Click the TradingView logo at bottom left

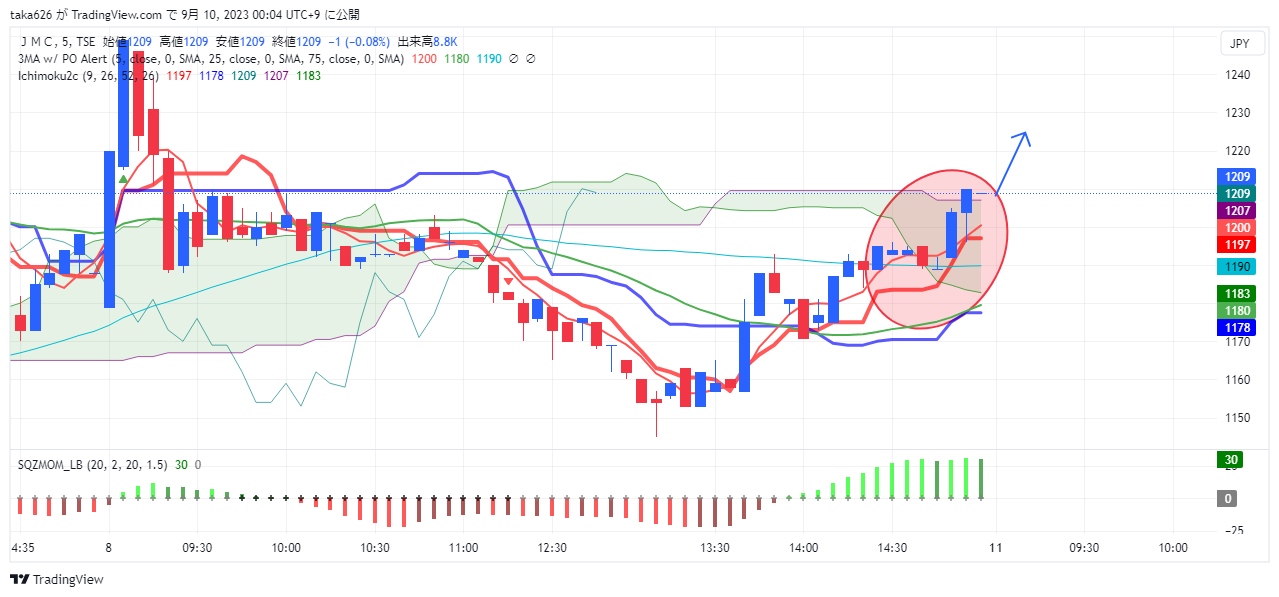57,580
